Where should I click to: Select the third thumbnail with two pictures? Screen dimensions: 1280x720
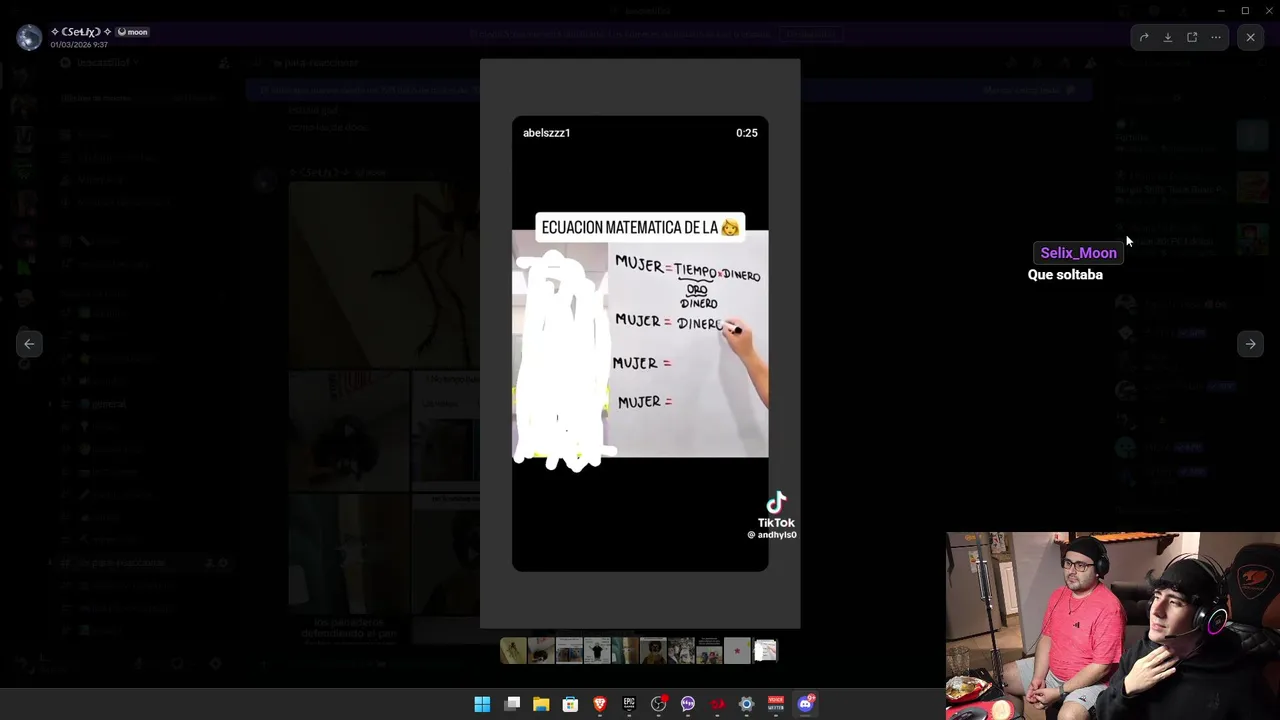(569, 652)
